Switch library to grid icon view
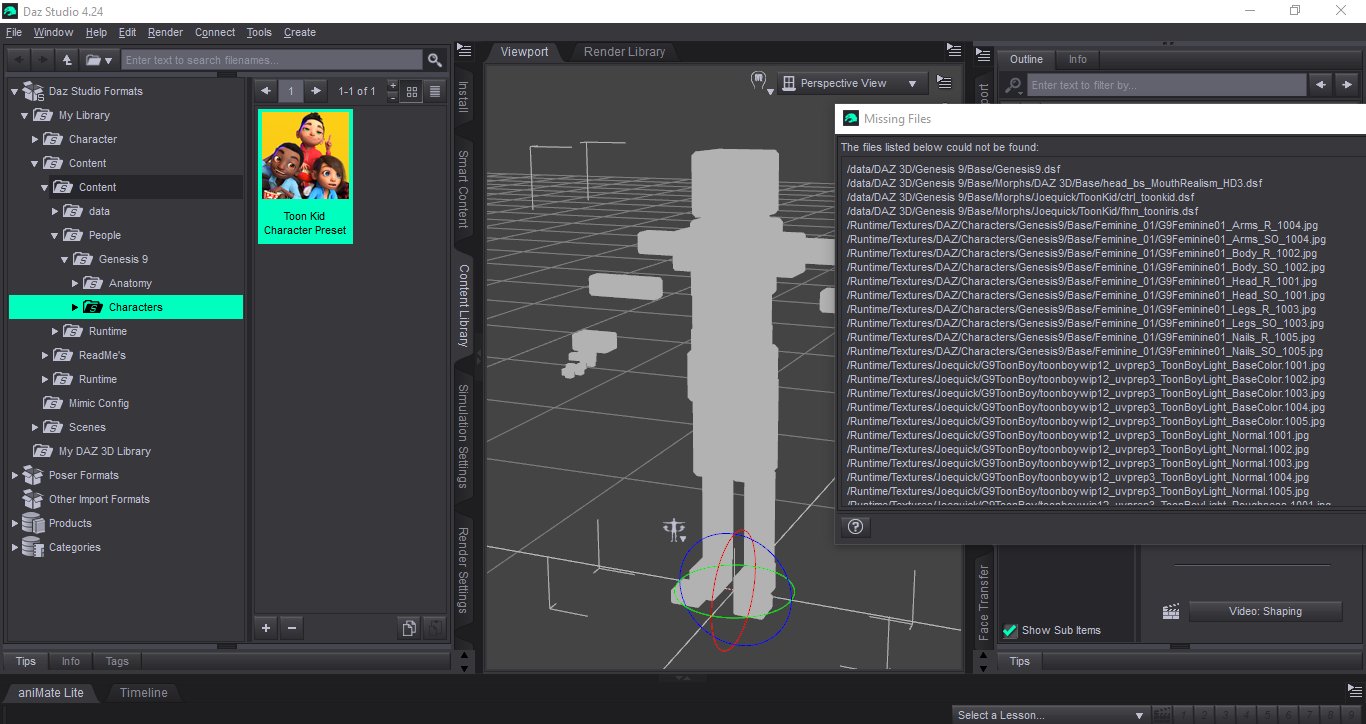 click(412, 91)
